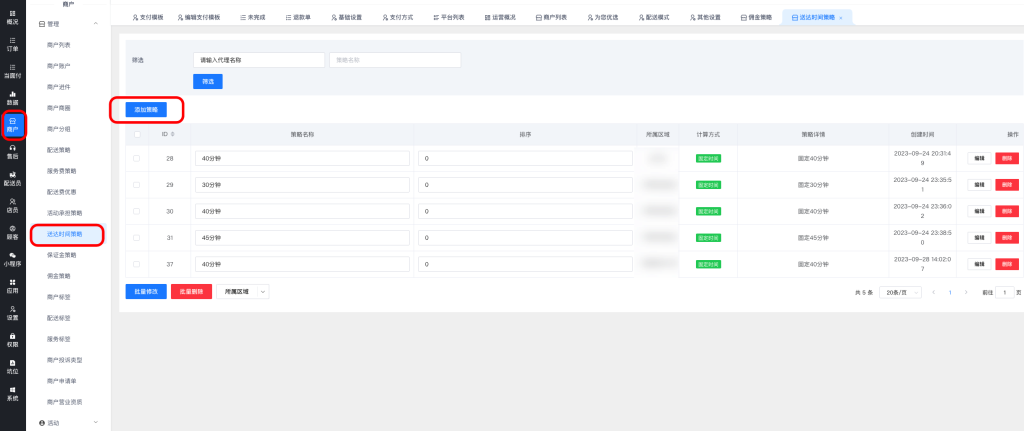Click the 策略名称 filter input field
The image size is (1024, 431).
click(395, 60)
